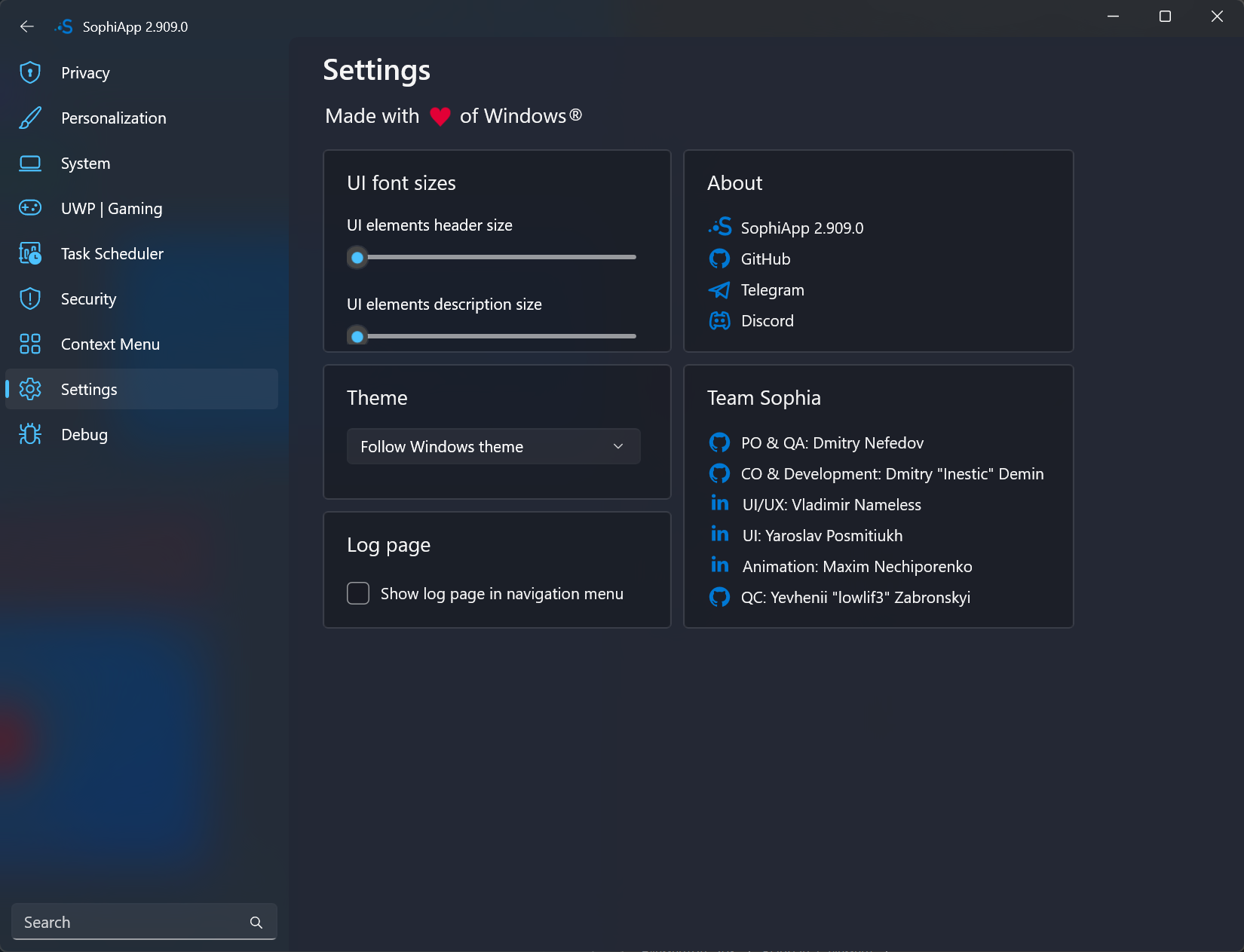Open the Privacy section

[x=142, y=72]
